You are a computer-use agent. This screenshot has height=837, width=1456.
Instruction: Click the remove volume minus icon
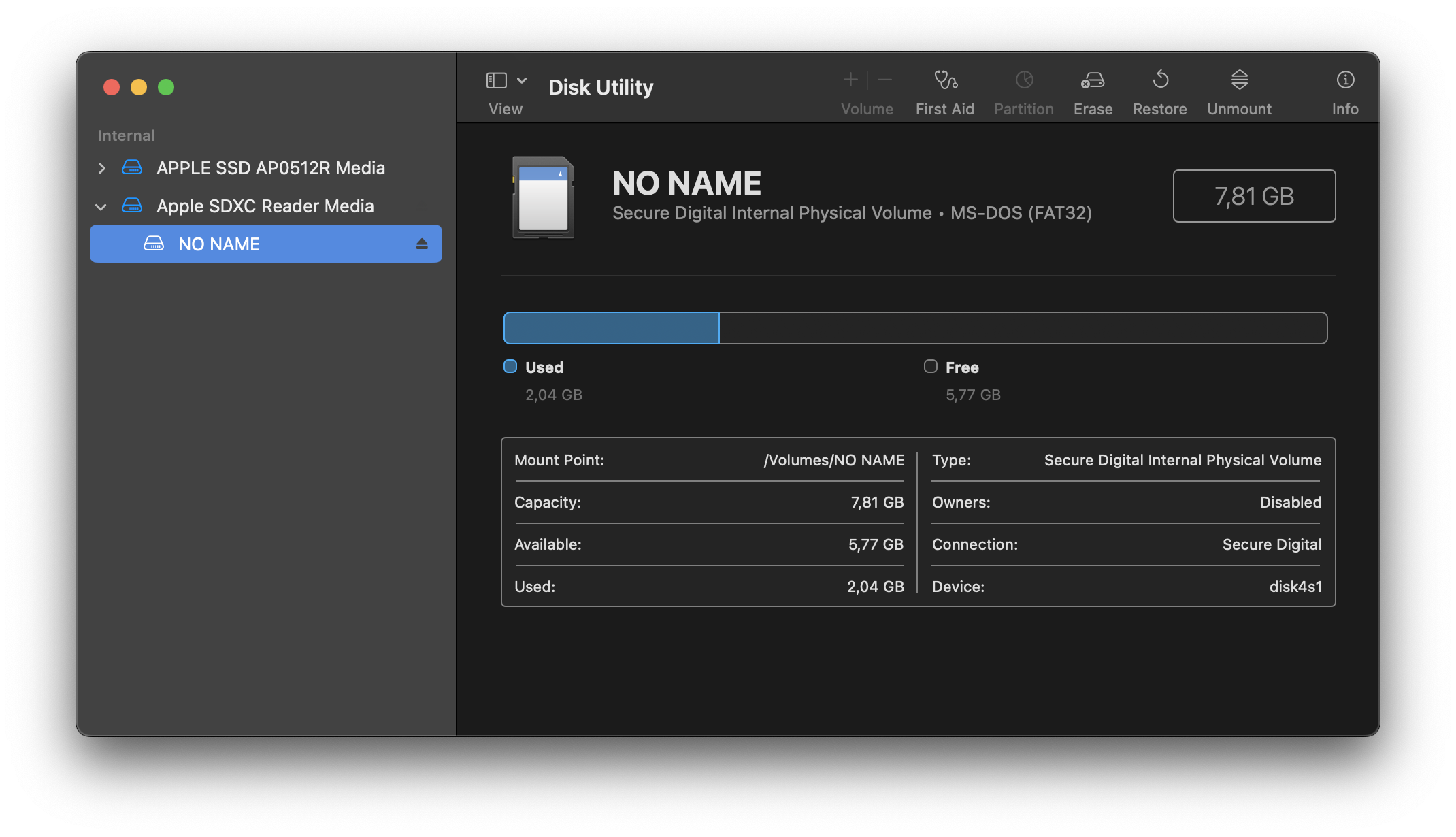pyautogui.click(x=884, y=80)
